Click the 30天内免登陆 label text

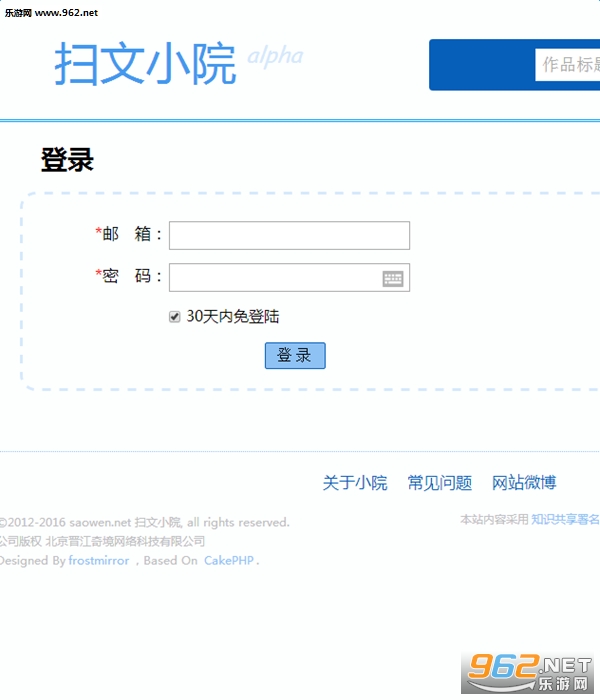[x=233, y=317]
